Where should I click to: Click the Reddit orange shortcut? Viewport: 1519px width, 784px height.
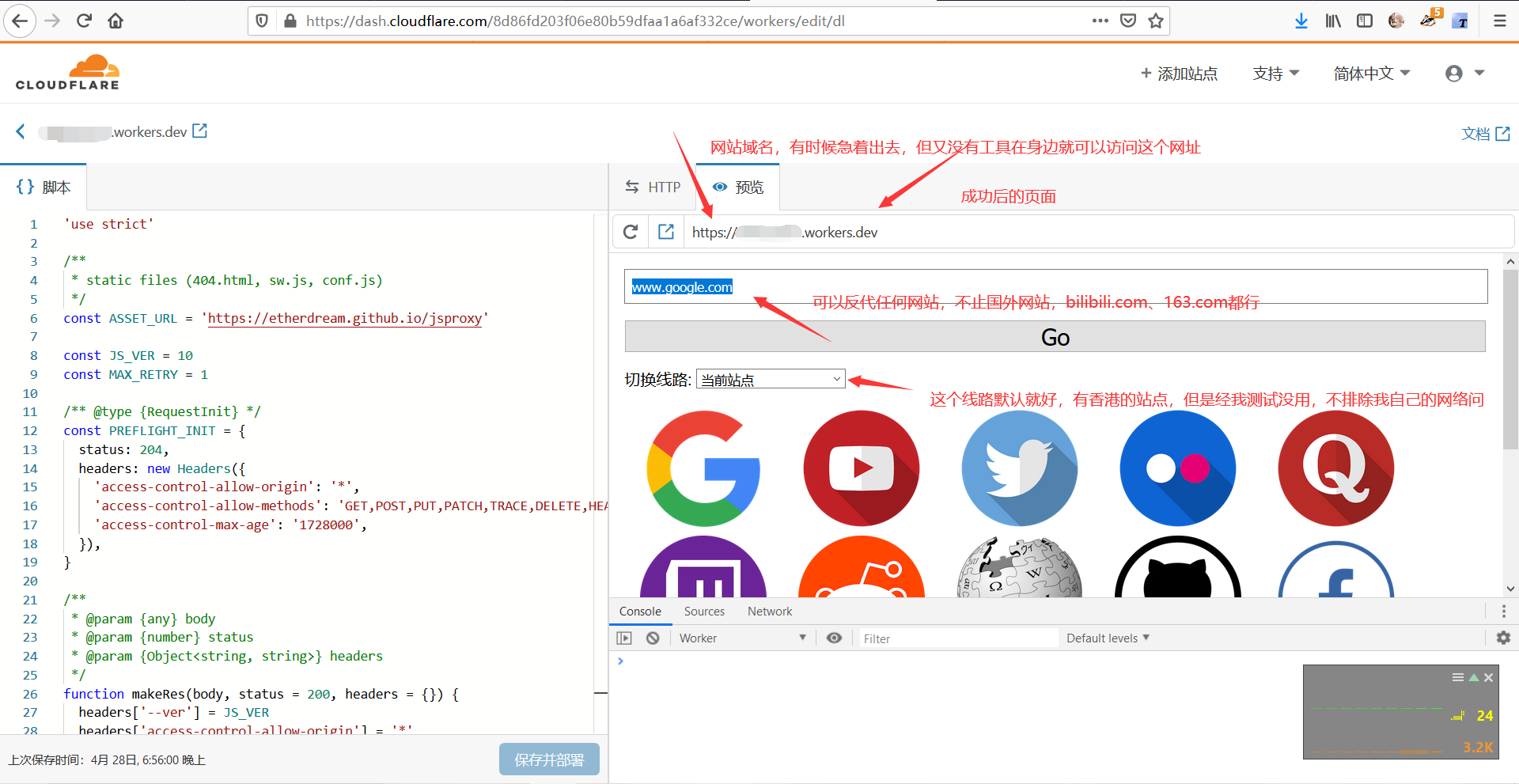point(862,566)
